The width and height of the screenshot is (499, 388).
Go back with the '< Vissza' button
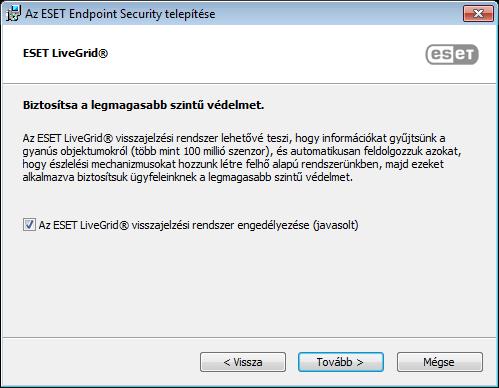(243, 362)
